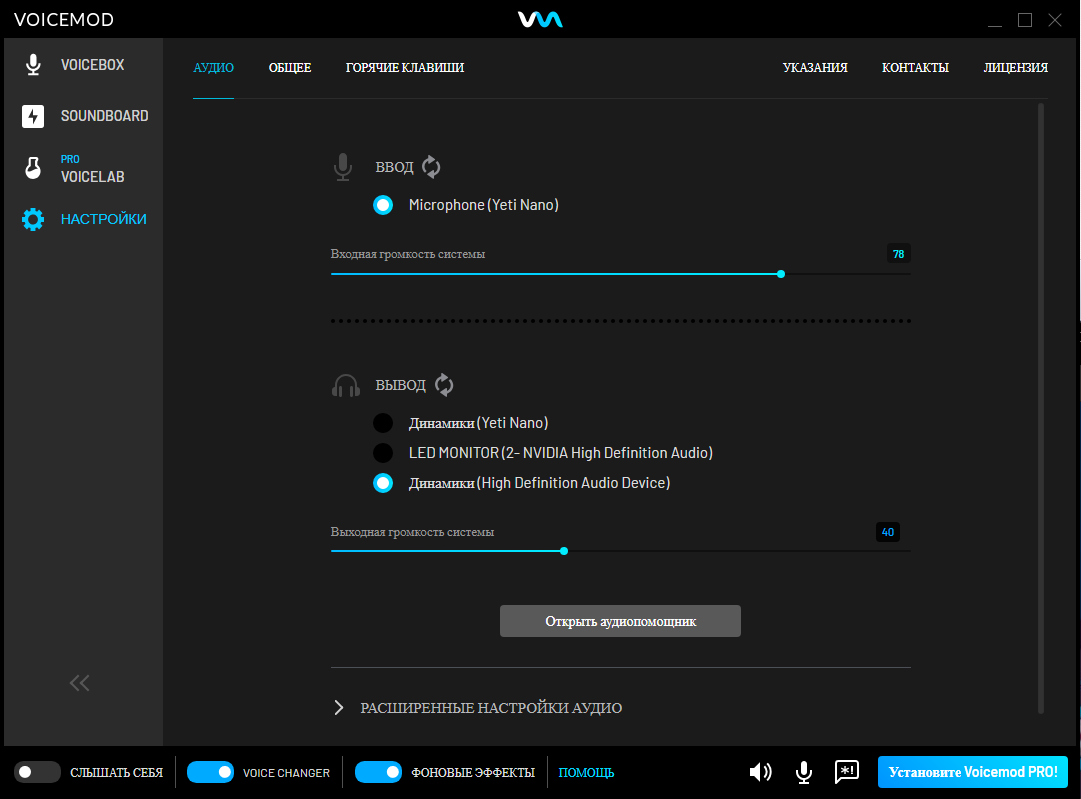Collapse sidebar with double chevron icon
Viewport: 1081px width, 799px height.
click(x=79, y=683)
